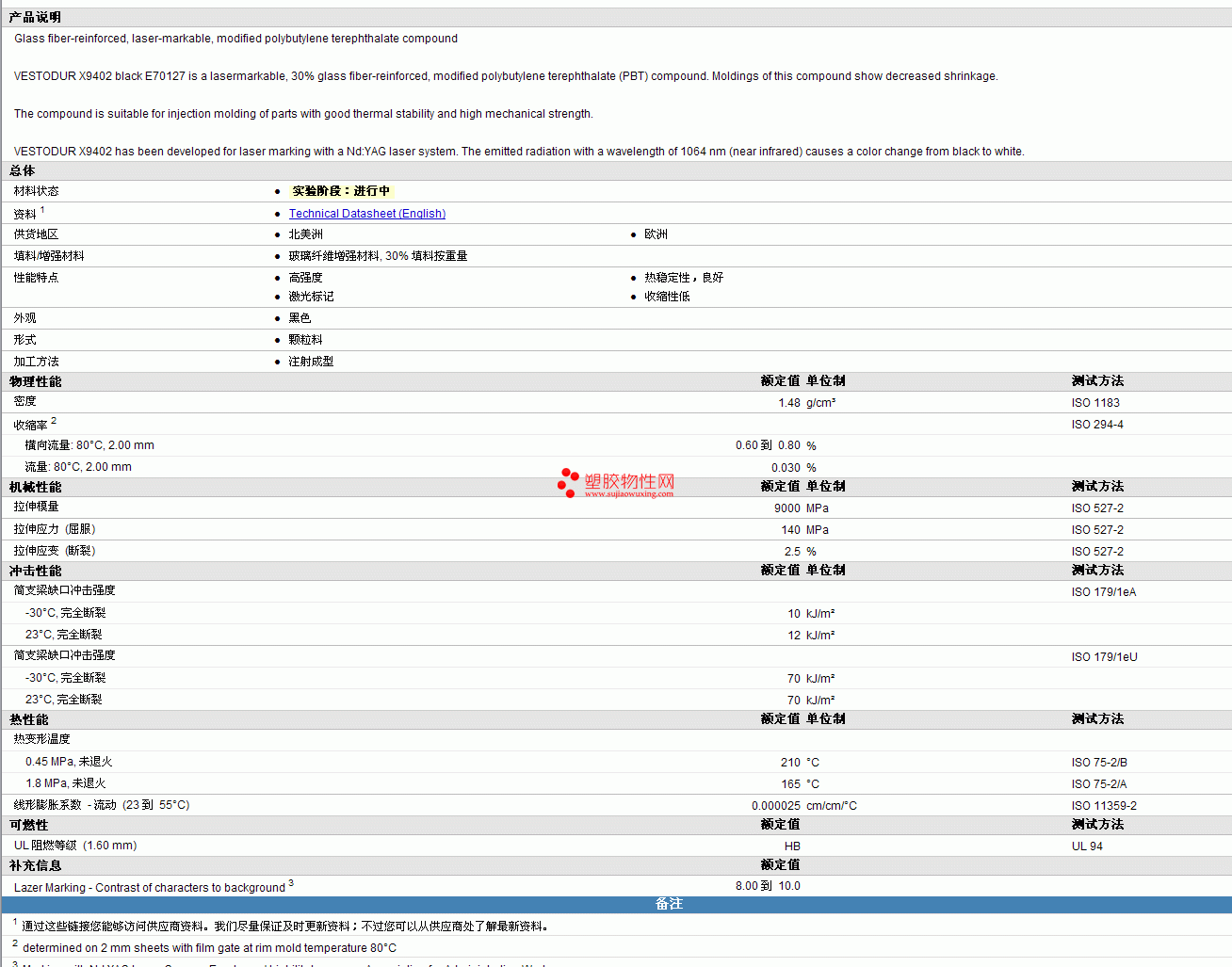The image size is (1232, 967).
Task: Click the ISO 75-2/B test method
Action: coord(1099,763)
